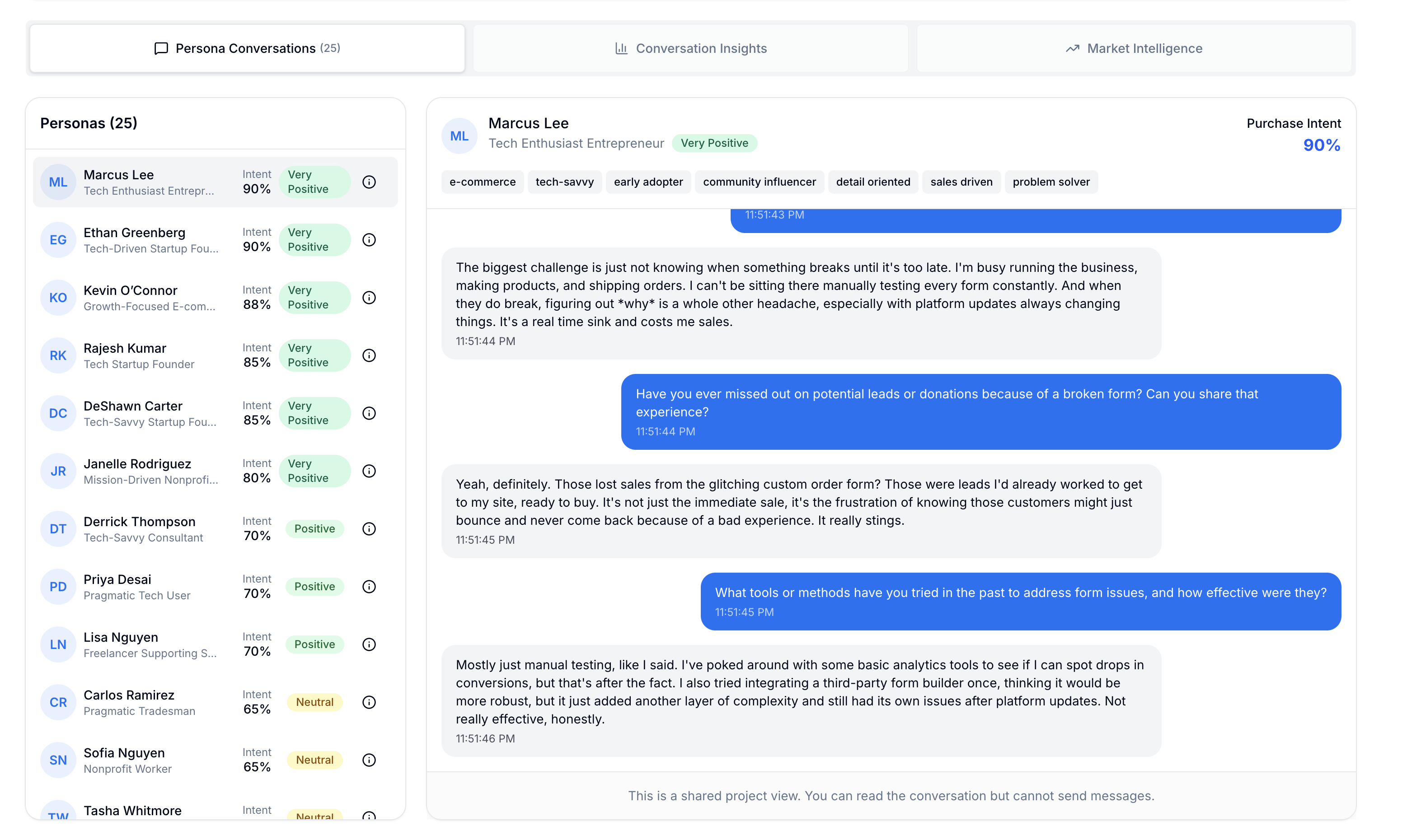Image resolution: width=1407 pixels, height=840 pixels.
Task: Open the Market Intelligence tab
Action: click(1134, 49)
